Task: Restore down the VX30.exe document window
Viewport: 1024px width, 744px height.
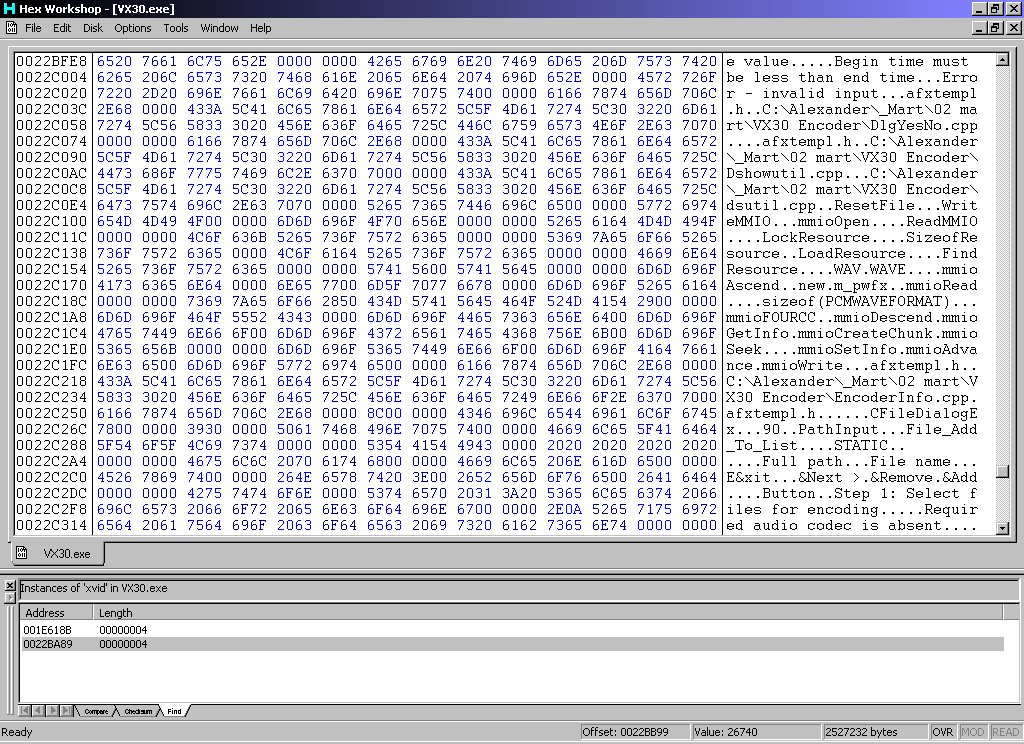Action: point(996,28)
